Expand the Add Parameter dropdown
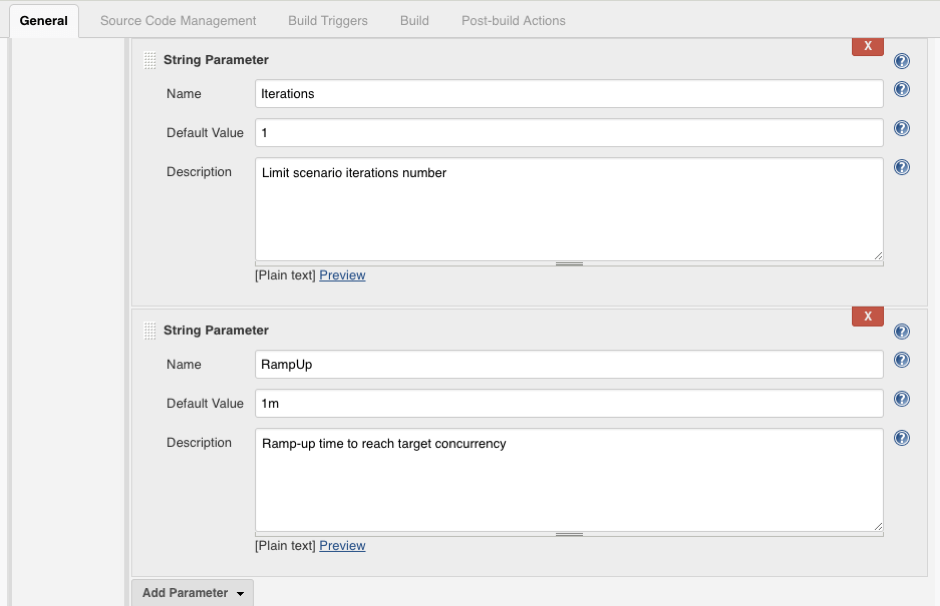The image size is (940, 606). pyautogui.click(x=192, y=593)
